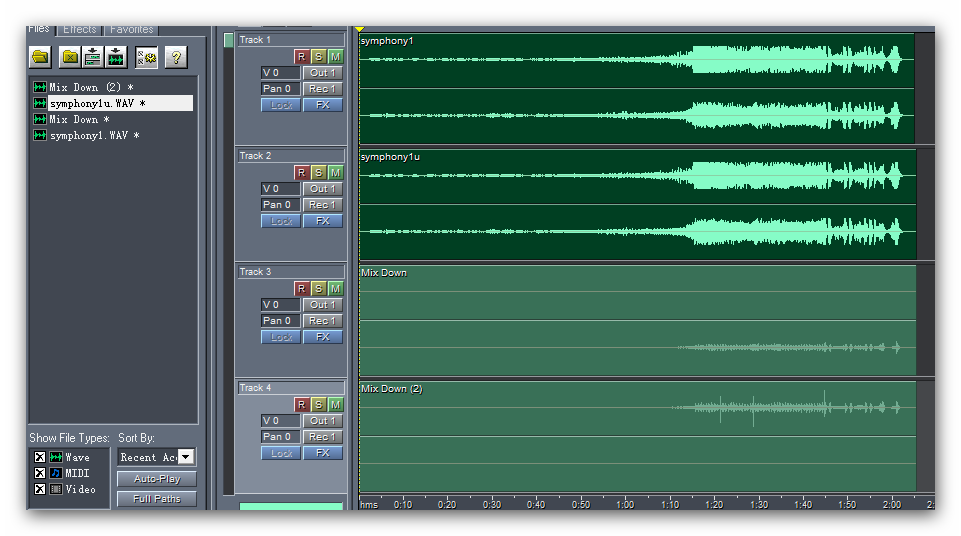Screen dimensions: 961x536
Task: Select the symphony1u clip on Track 2
Action: pos(637,204)
